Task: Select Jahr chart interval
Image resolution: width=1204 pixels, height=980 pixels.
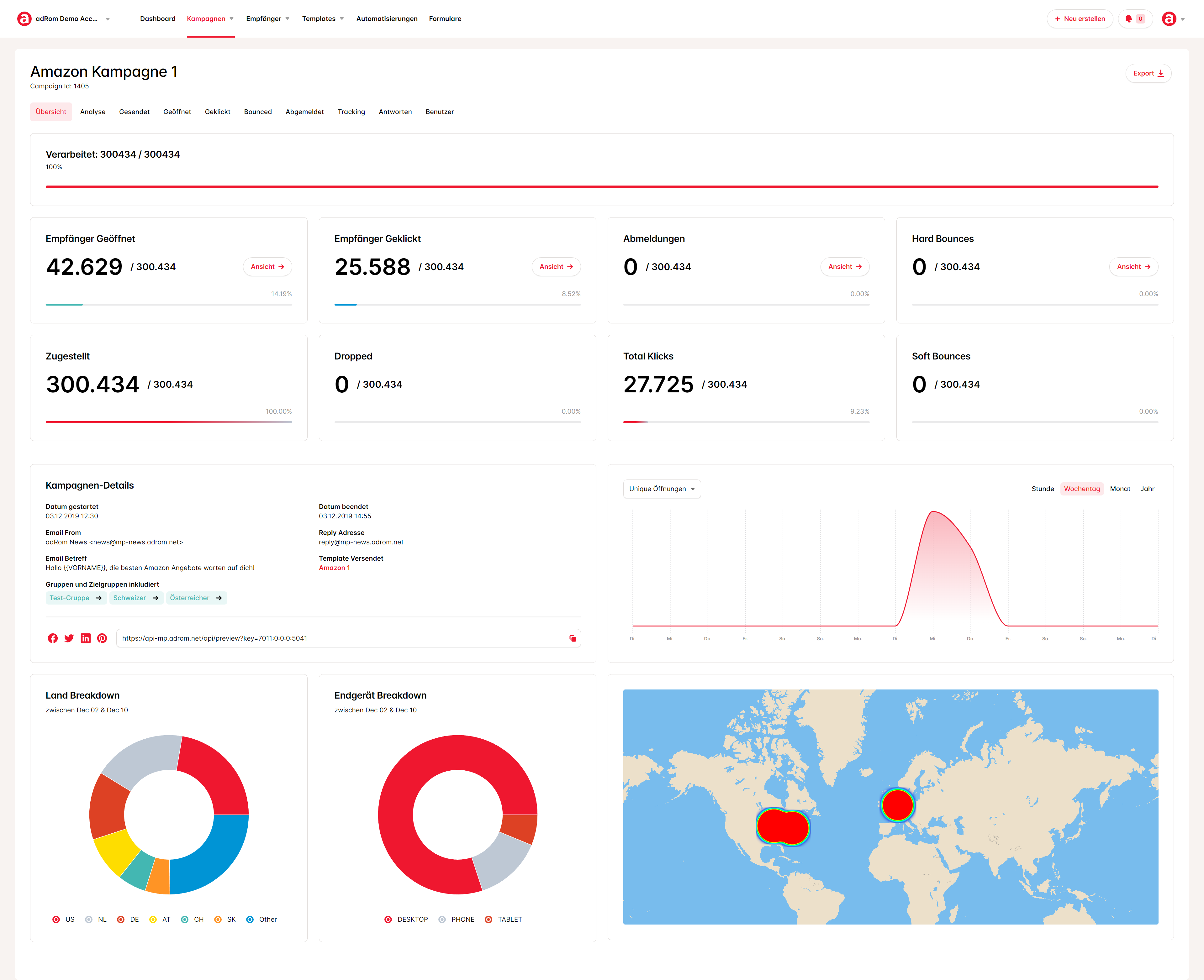Action: pos(1147,489)
